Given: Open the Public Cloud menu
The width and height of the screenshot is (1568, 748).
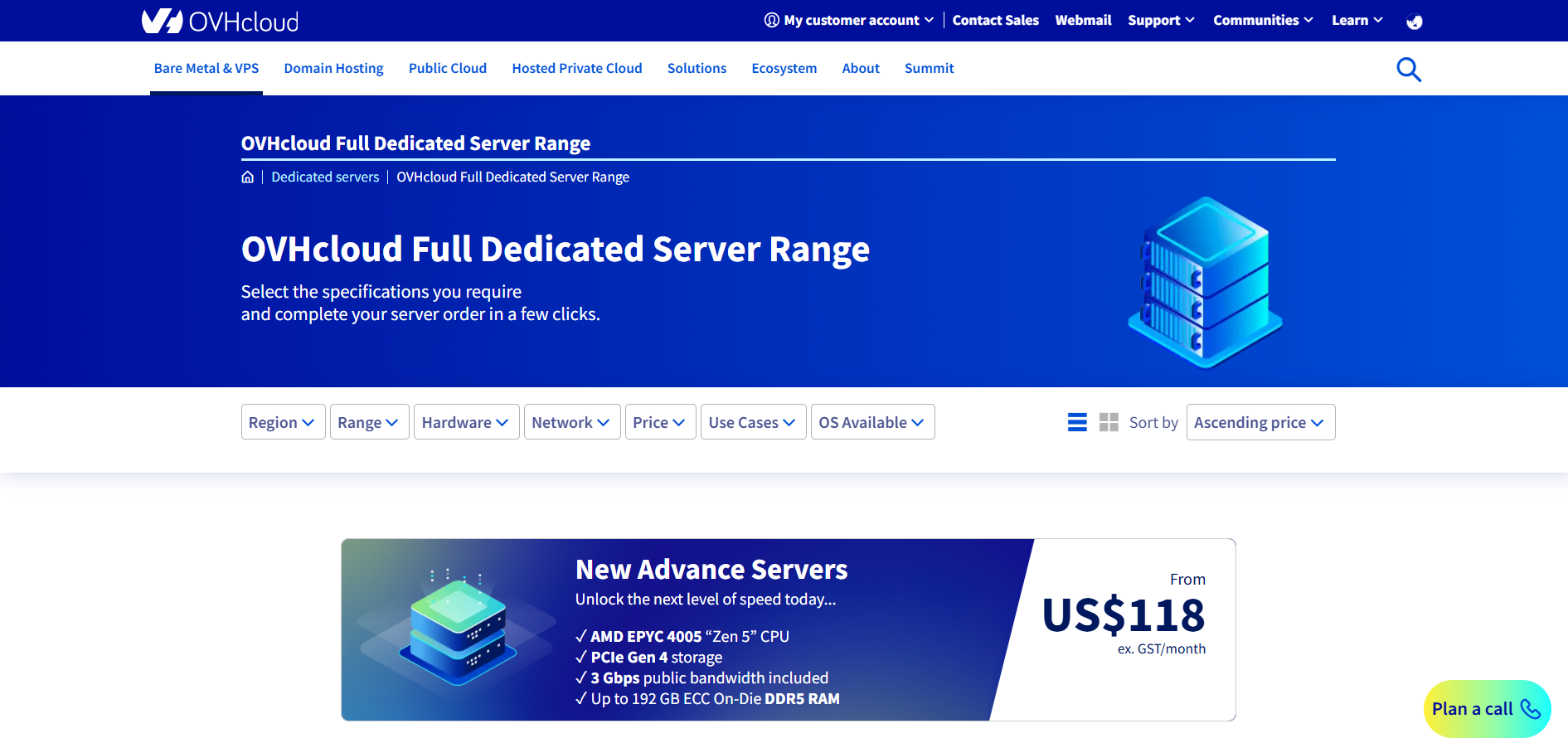Looking at the screenshot, I should (x=448, y=69).
